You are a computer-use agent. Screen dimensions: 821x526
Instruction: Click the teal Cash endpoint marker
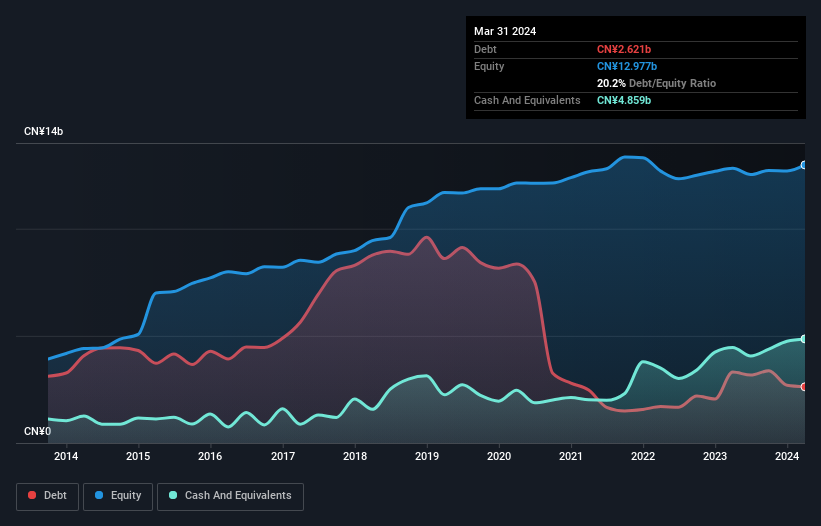[804, 339]
